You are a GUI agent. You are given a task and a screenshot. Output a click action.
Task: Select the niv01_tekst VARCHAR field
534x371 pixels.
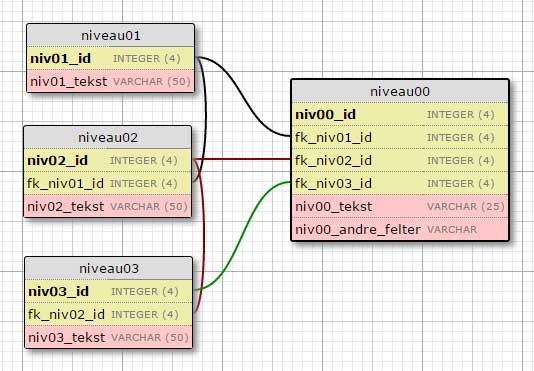[111, 81]
